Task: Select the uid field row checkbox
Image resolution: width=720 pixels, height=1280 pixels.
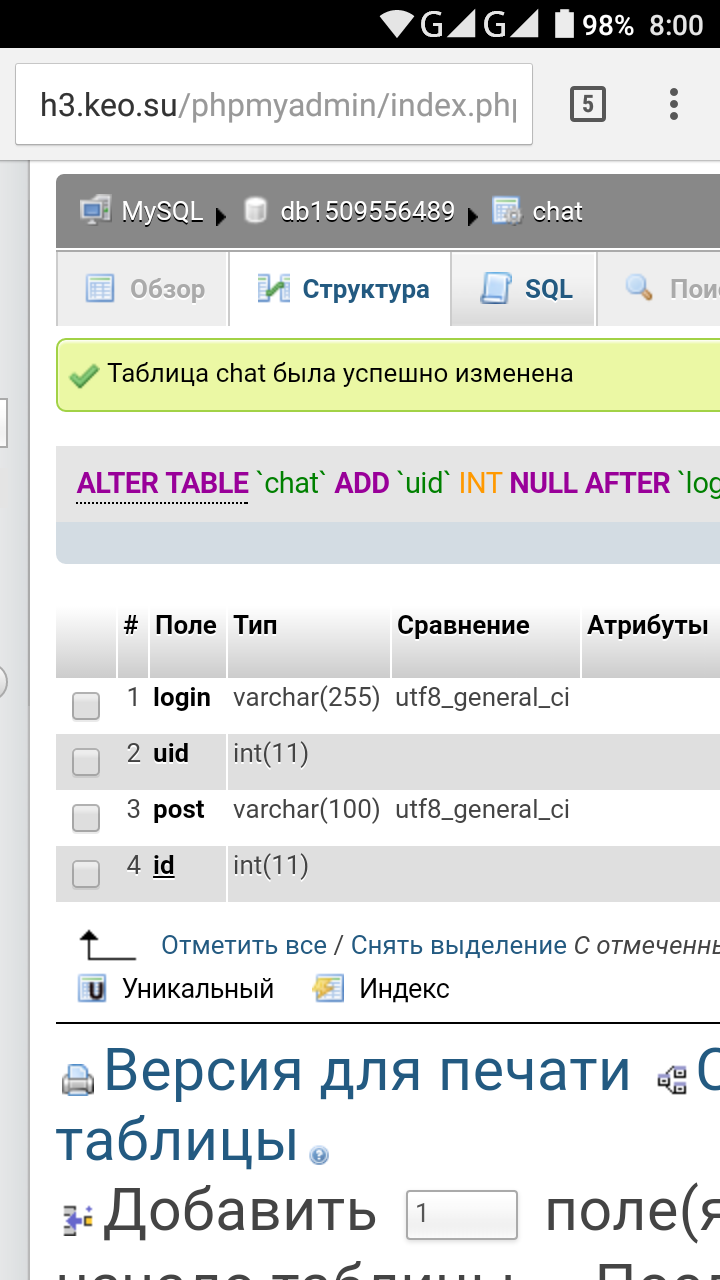Action: 86,762
